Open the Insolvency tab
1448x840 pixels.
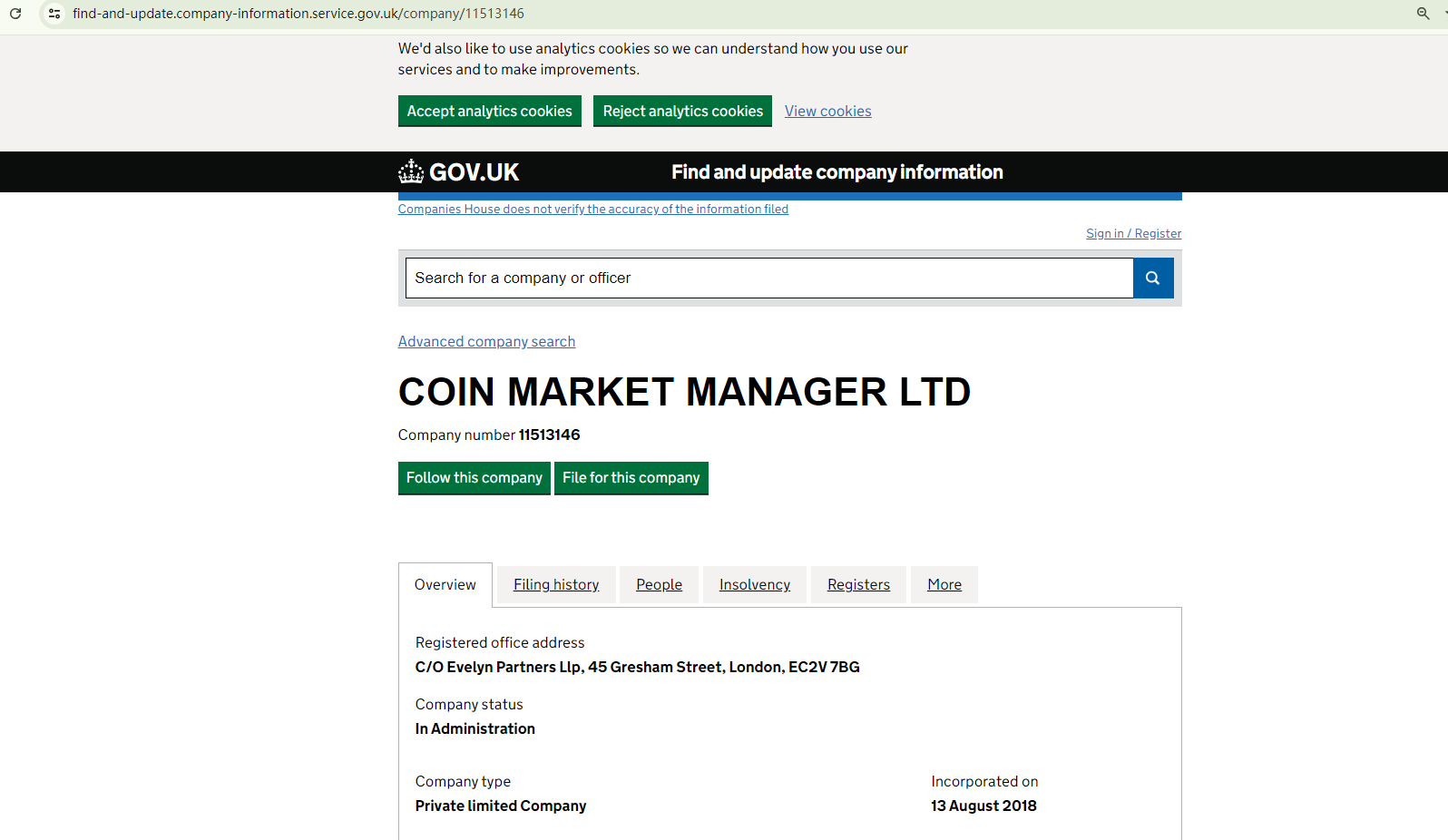tap(755, 585)
